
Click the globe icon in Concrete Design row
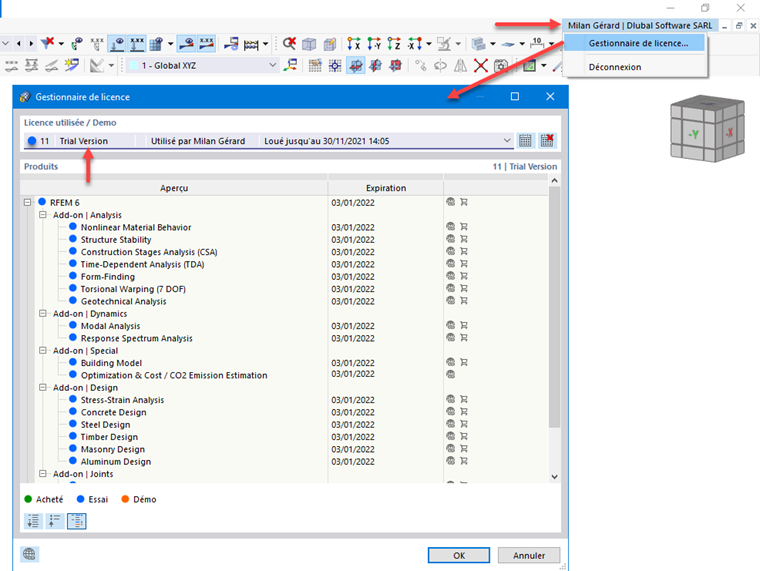tap(450, 412)
